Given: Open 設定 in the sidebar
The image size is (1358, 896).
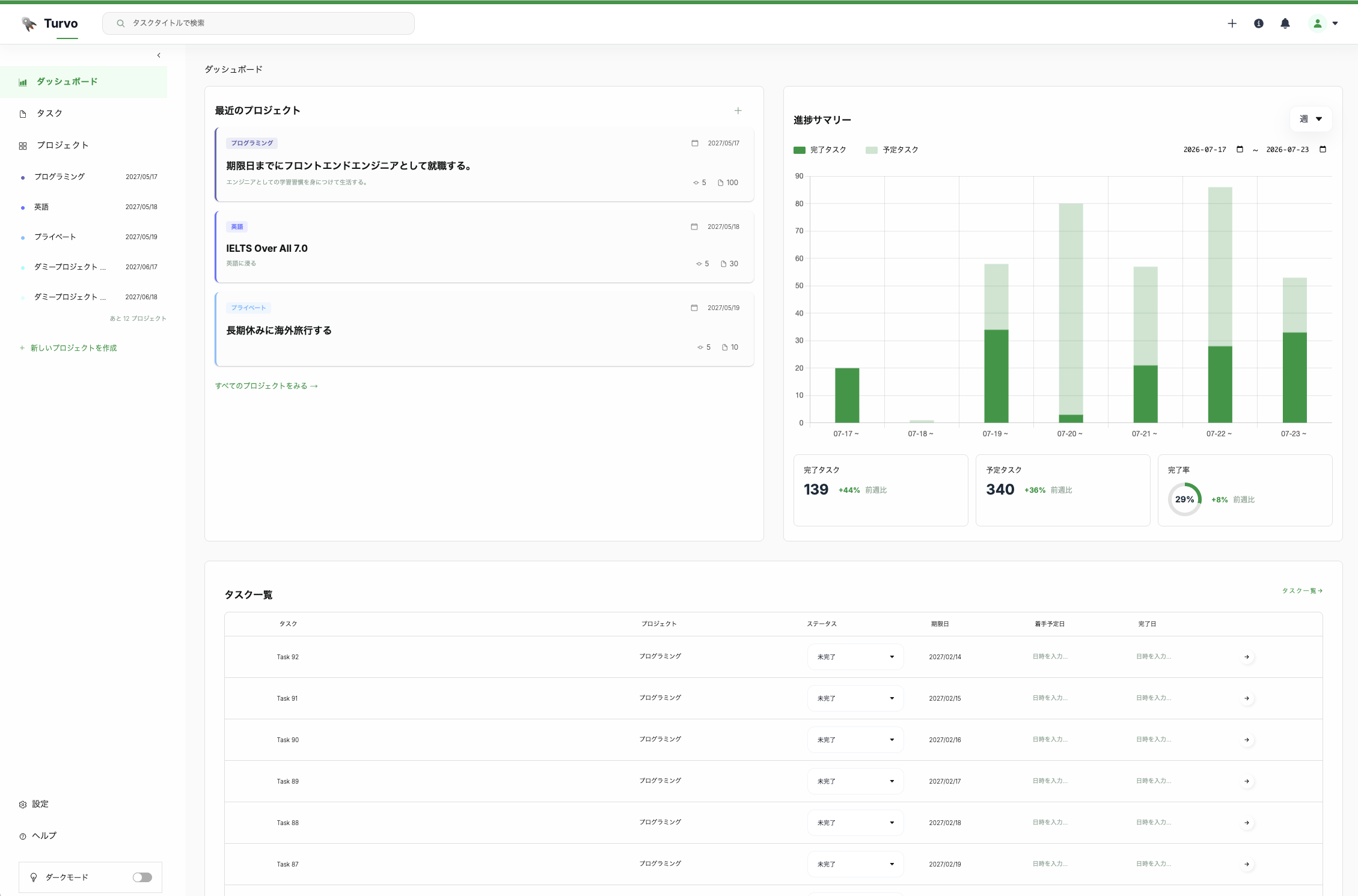Looking at the screenshot, I should [x=40, y=804].
